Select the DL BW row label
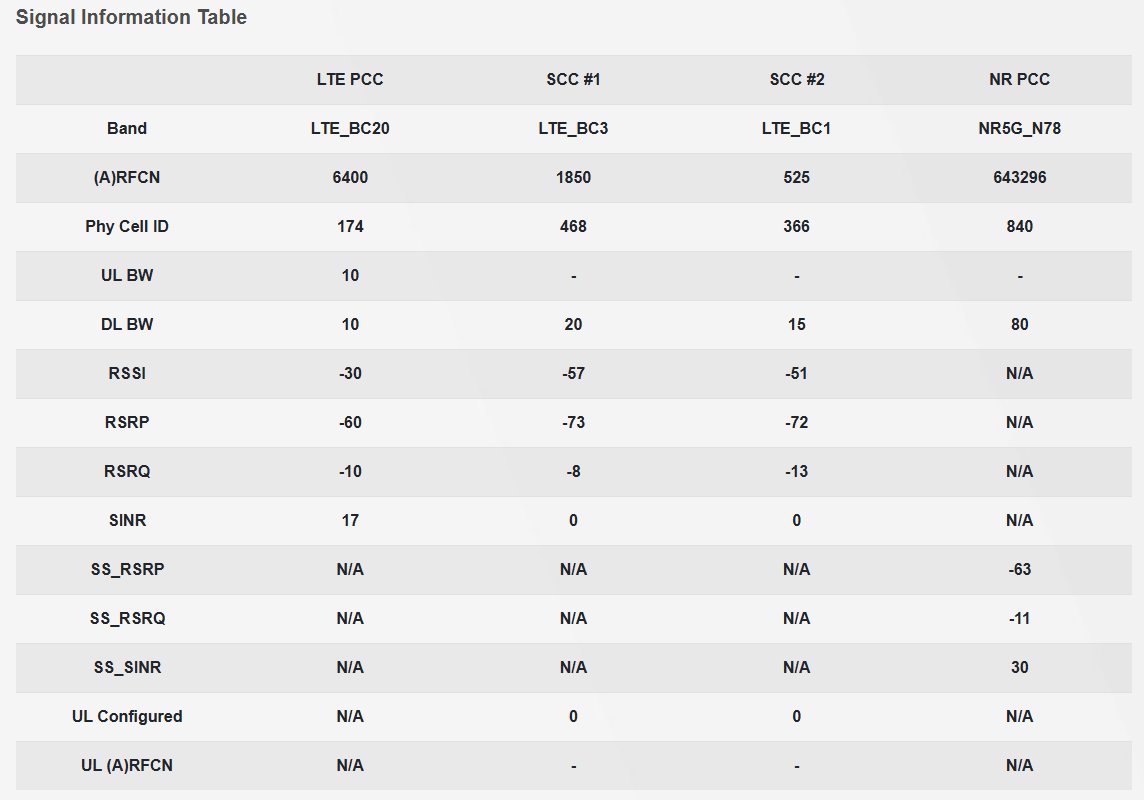Image resolution: width=1144 pixels, height=800 pixels. coord(127,324)
